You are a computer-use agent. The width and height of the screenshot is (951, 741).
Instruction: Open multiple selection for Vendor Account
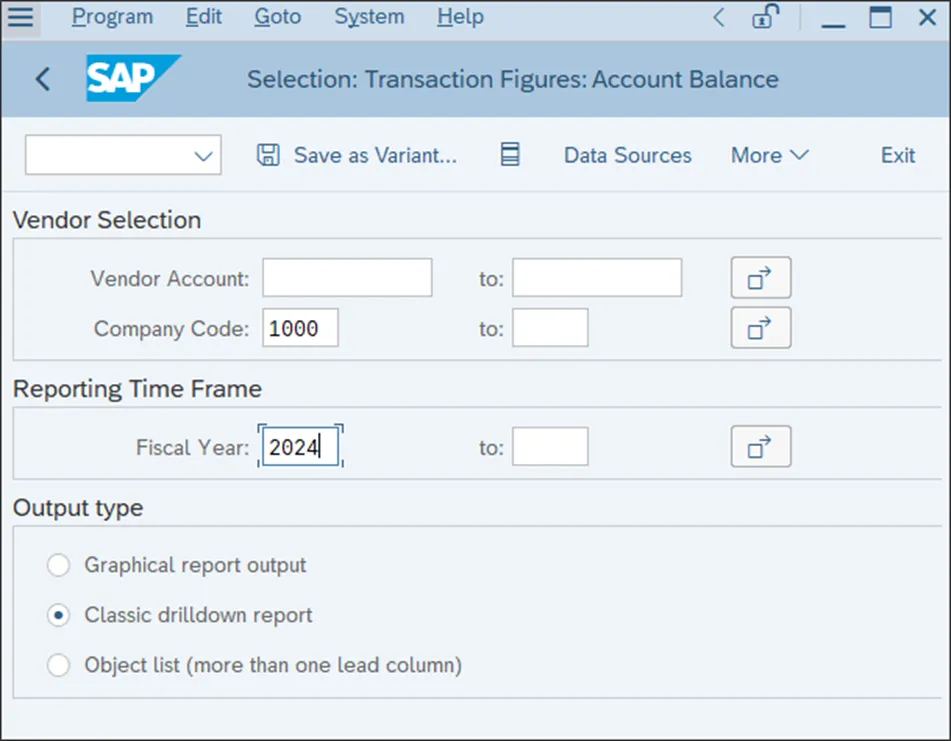pos(760,278)
